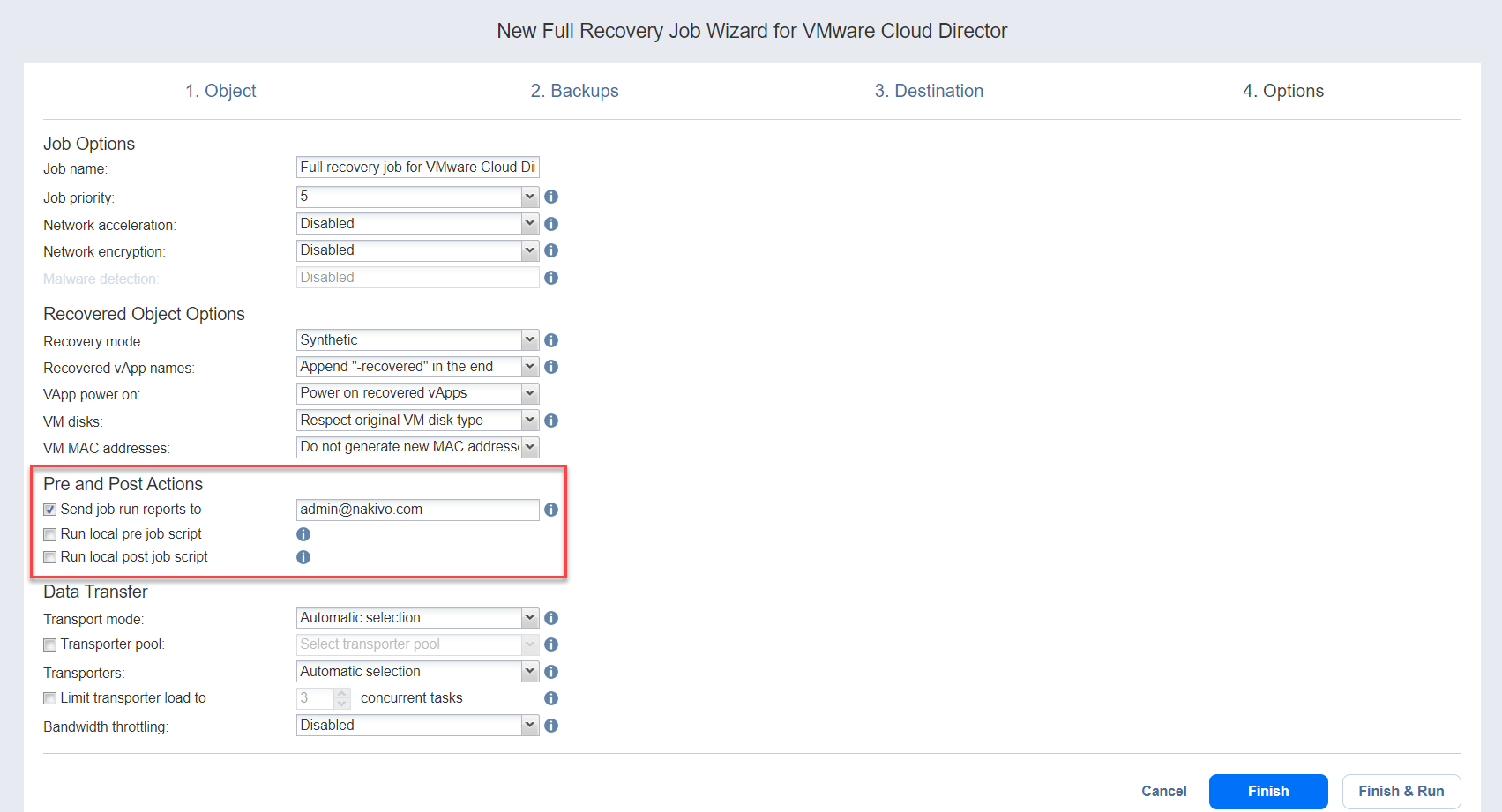Click info icon beside Bandwidth throttling
The height and width of the screenshot is (812, 1502).
point(551,726)
